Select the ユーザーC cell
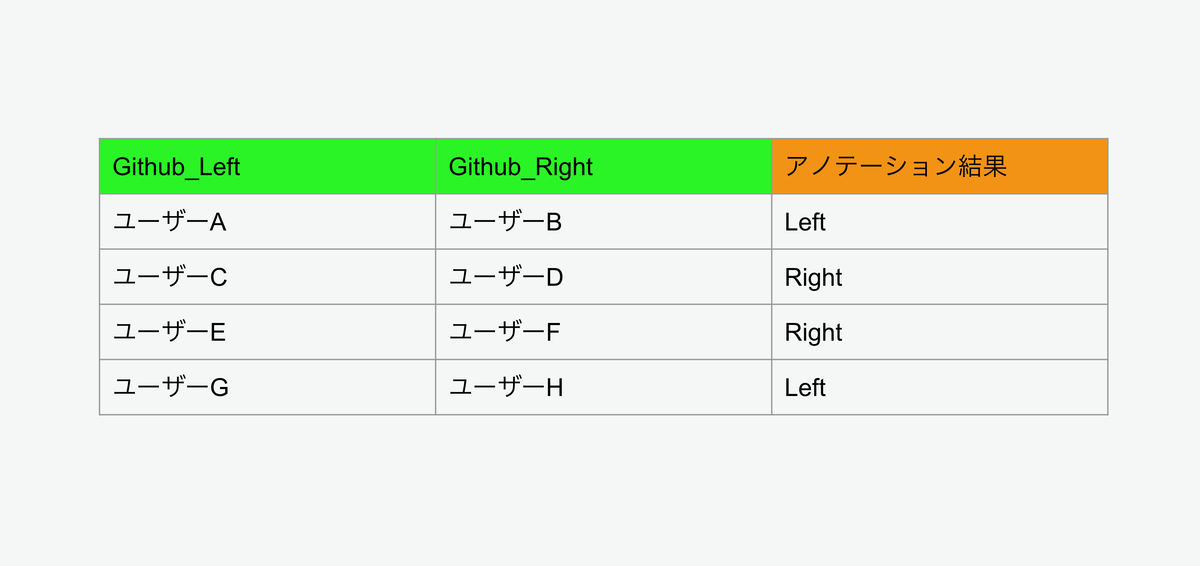The width and height of the screenshot is (1200, 566). (x=267, y=277)
